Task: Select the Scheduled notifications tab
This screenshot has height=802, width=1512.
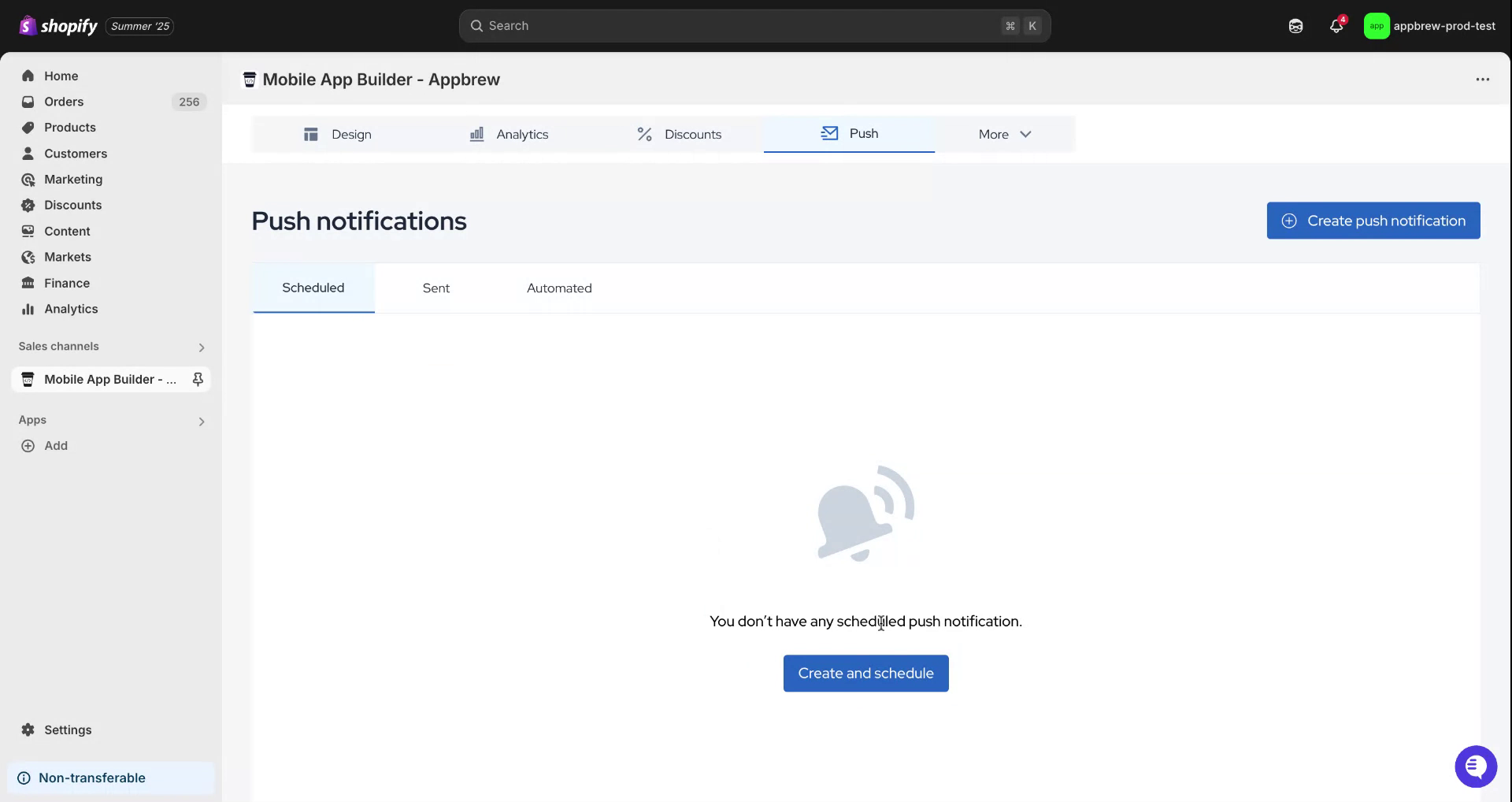Action: click(x=313, y=288)
